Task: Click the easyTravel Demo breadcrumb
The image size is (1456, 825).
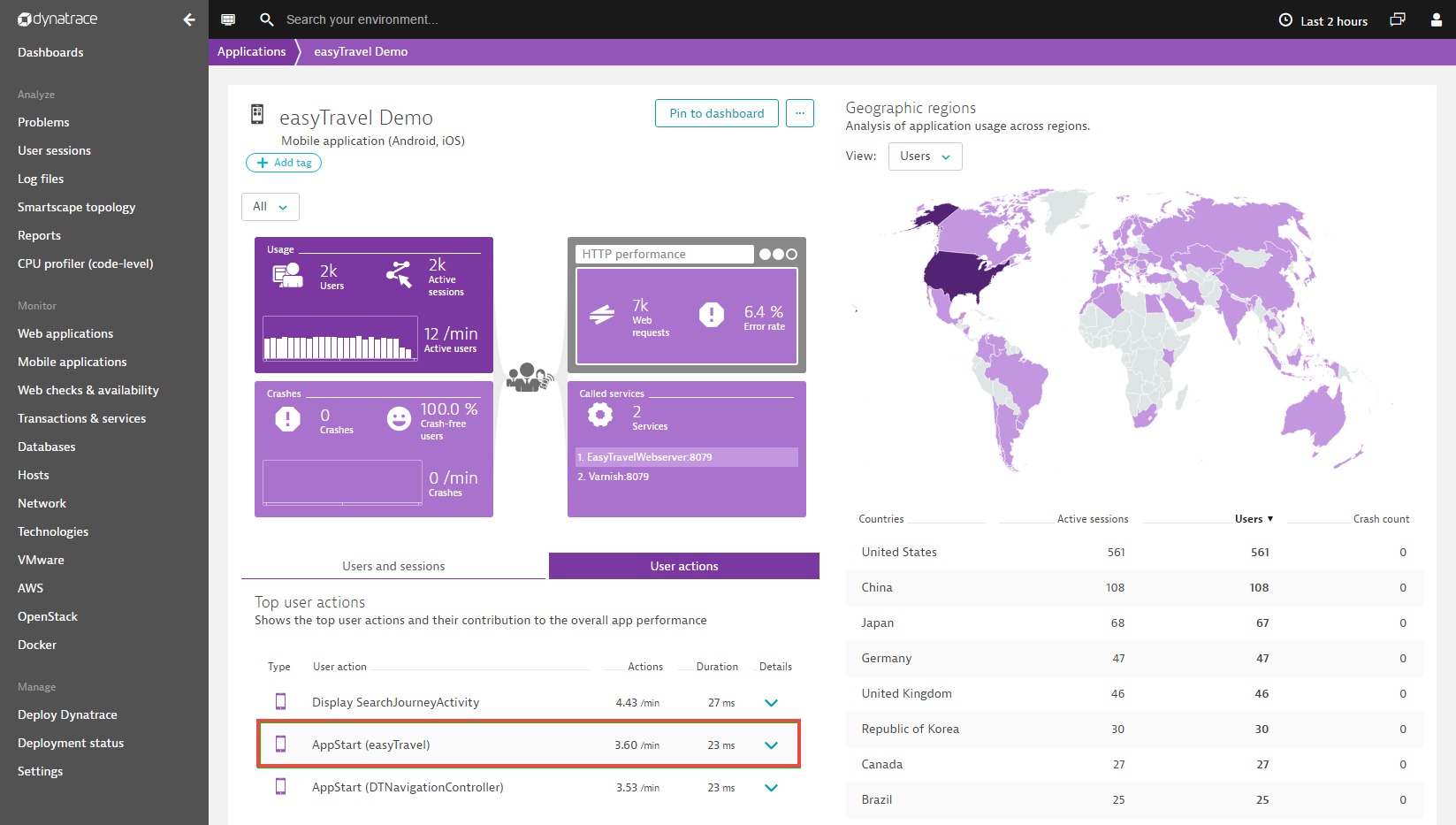Action: [361, 51]
